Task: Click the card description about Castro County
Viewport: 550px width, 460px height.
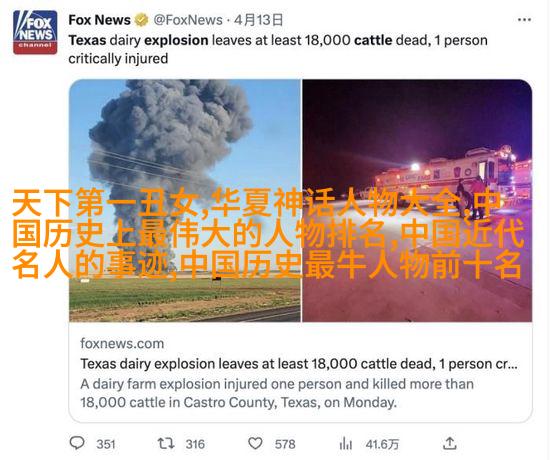Action: pos(277,393)
